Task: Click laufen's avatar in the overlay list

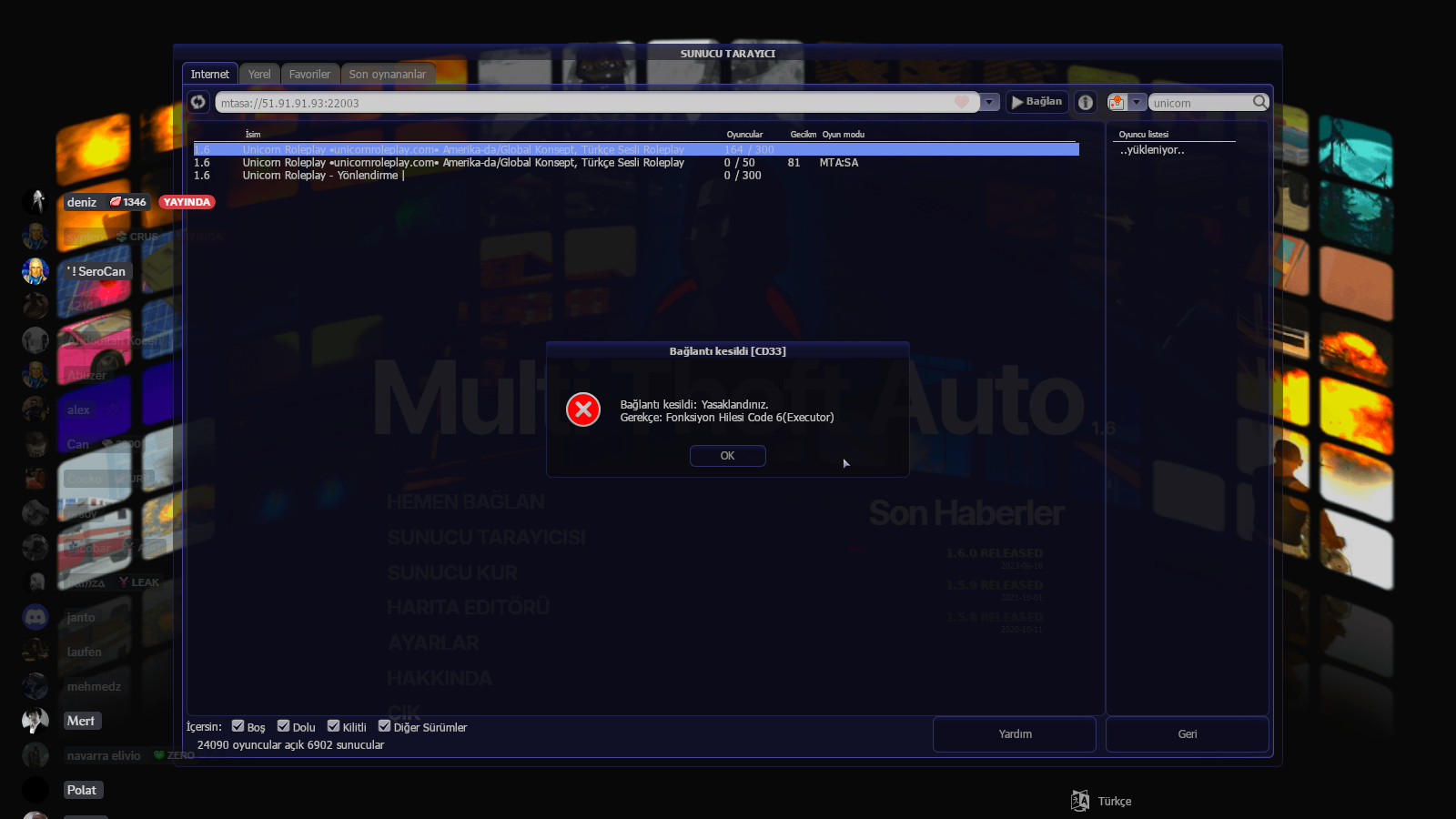Action: 35,652
